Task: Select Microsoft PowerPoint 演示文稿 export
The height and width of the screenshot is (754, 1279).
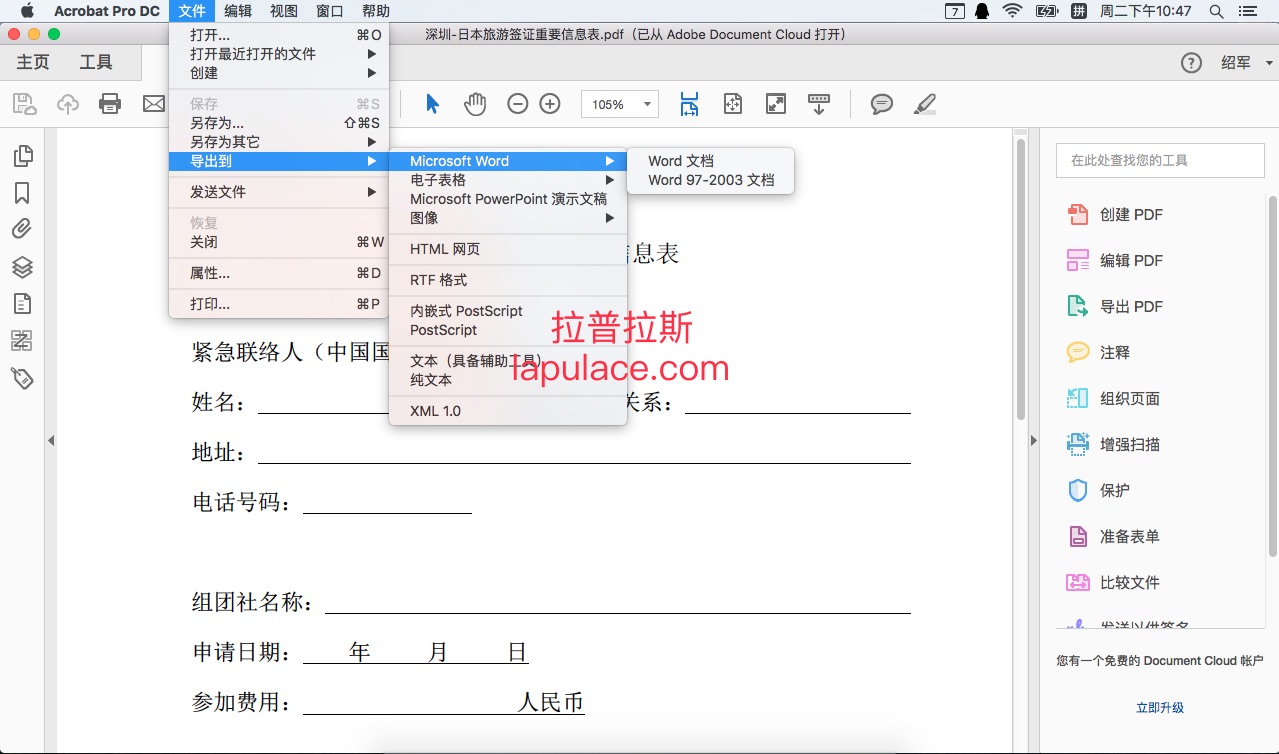Action: click(x=508, y=199)
